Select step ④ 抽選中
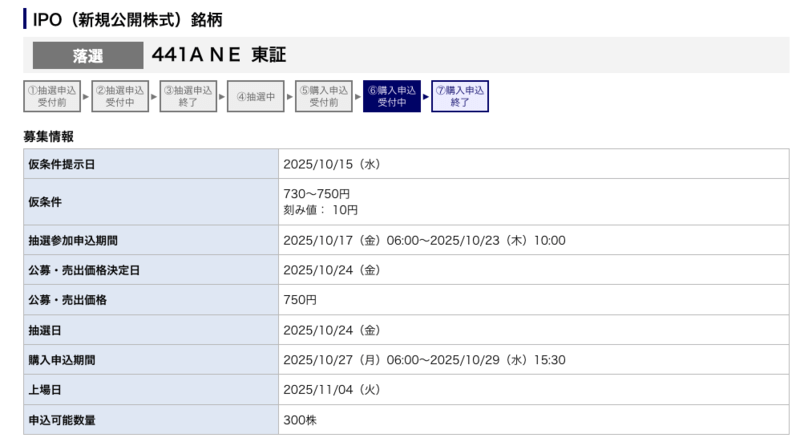The width and height of the screenshot is (800, 442). coord(255,97)
